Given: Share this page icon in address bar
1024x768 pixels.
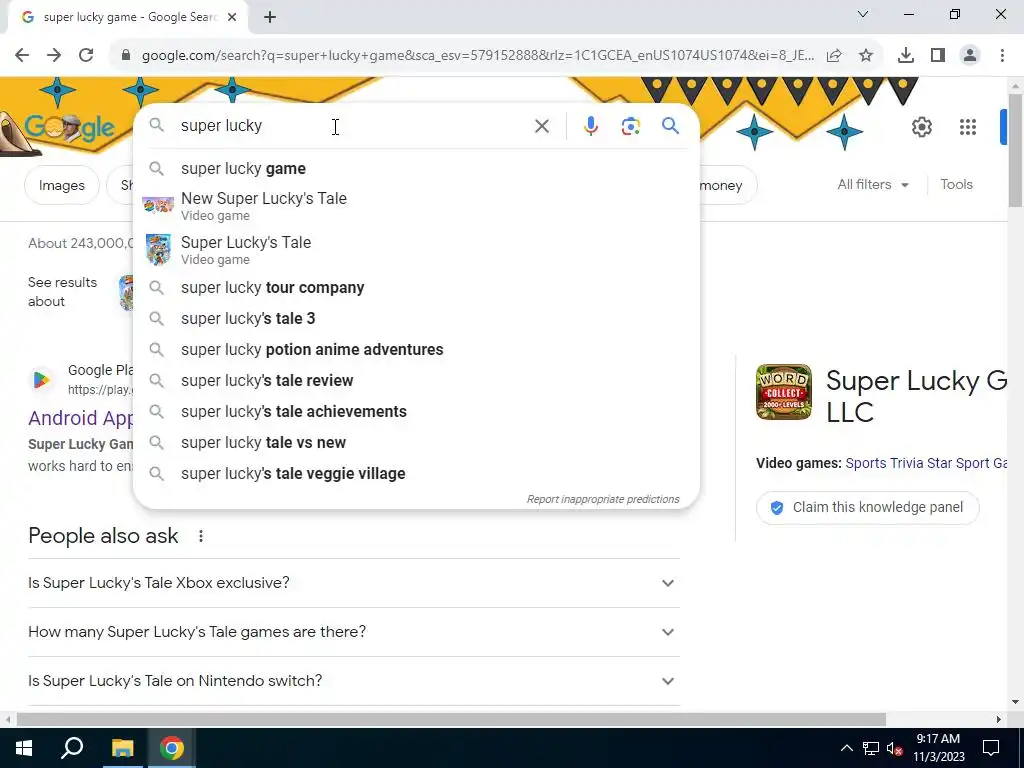Looking at the screenshot, I should coord(834,56).
